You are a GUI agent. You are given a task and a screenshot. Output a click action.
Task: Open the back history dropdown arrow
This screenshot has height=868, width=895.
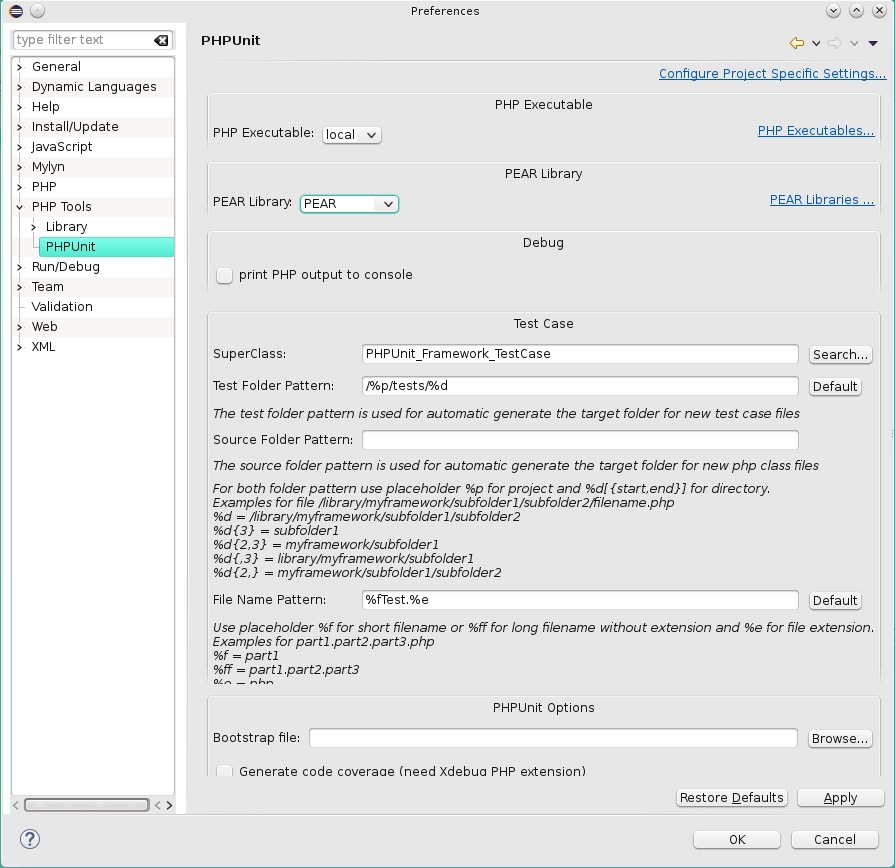click(x=816, y=43)
